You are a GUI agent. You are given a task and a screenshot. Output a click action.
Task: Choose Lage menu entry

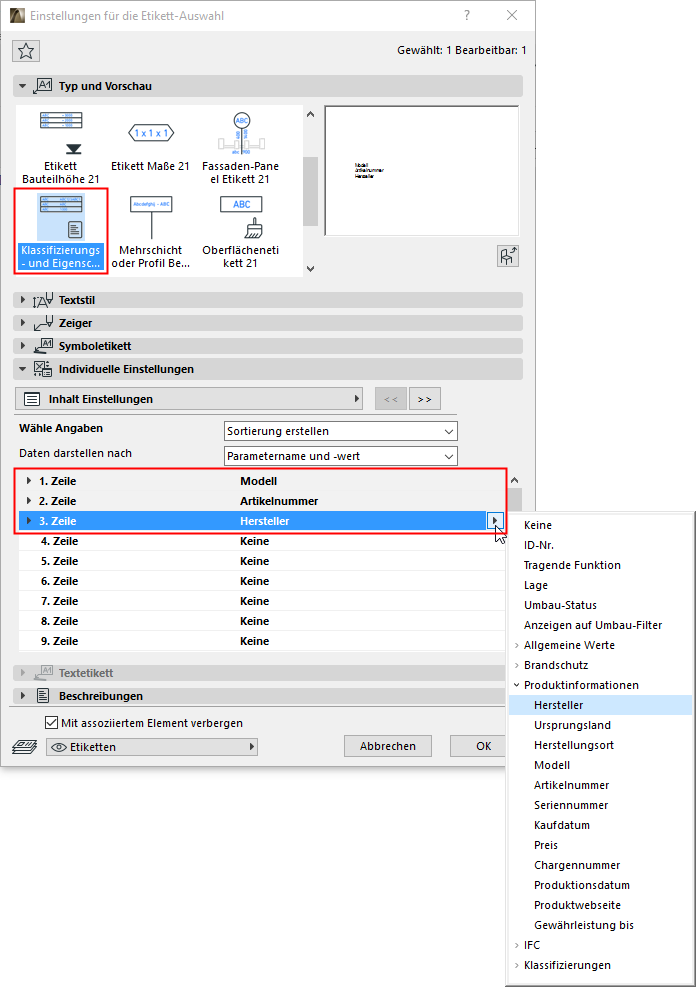tap(600, 585)
